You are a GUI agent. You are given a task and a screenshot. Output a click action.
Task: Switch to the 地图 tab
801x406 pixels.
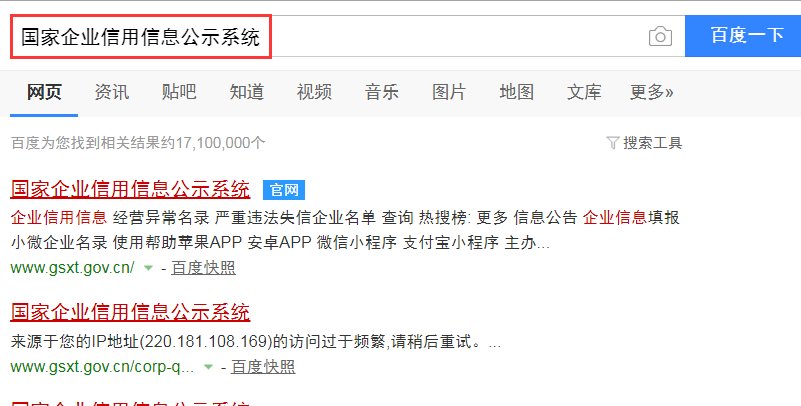tap(516, 92)
